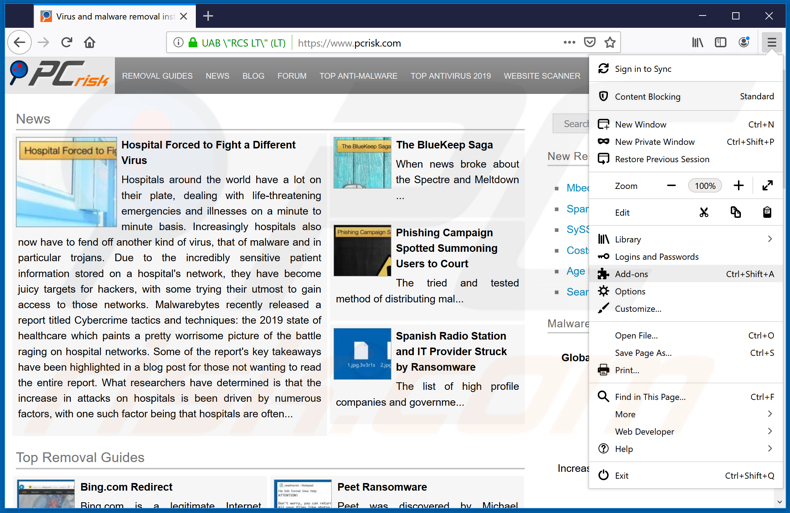Open Options from the menu
The height and width of the screenshot is (513, 790).
(x=685, y=292)
